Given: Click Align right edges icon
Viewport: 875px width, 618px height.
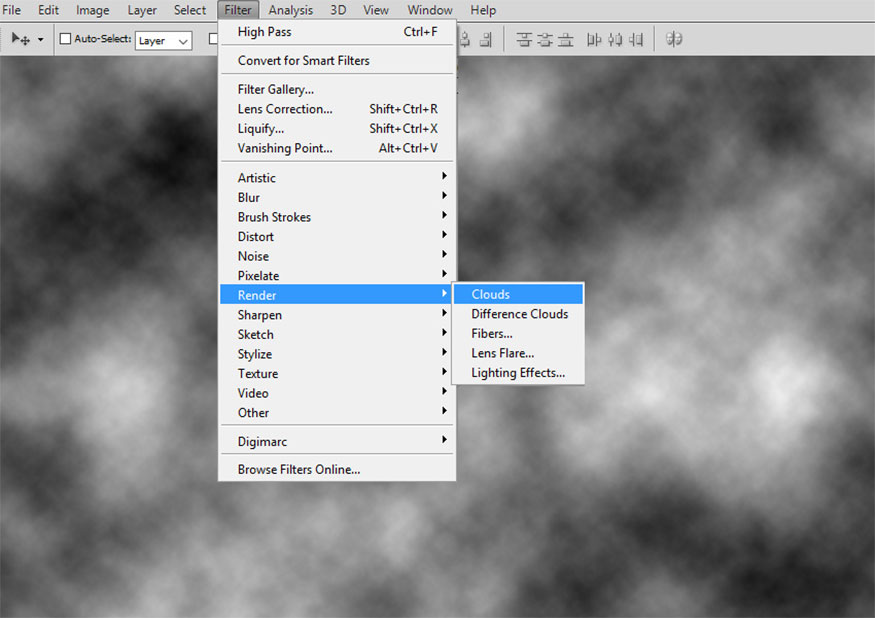Looking at the screenshot, I should 487,39.
